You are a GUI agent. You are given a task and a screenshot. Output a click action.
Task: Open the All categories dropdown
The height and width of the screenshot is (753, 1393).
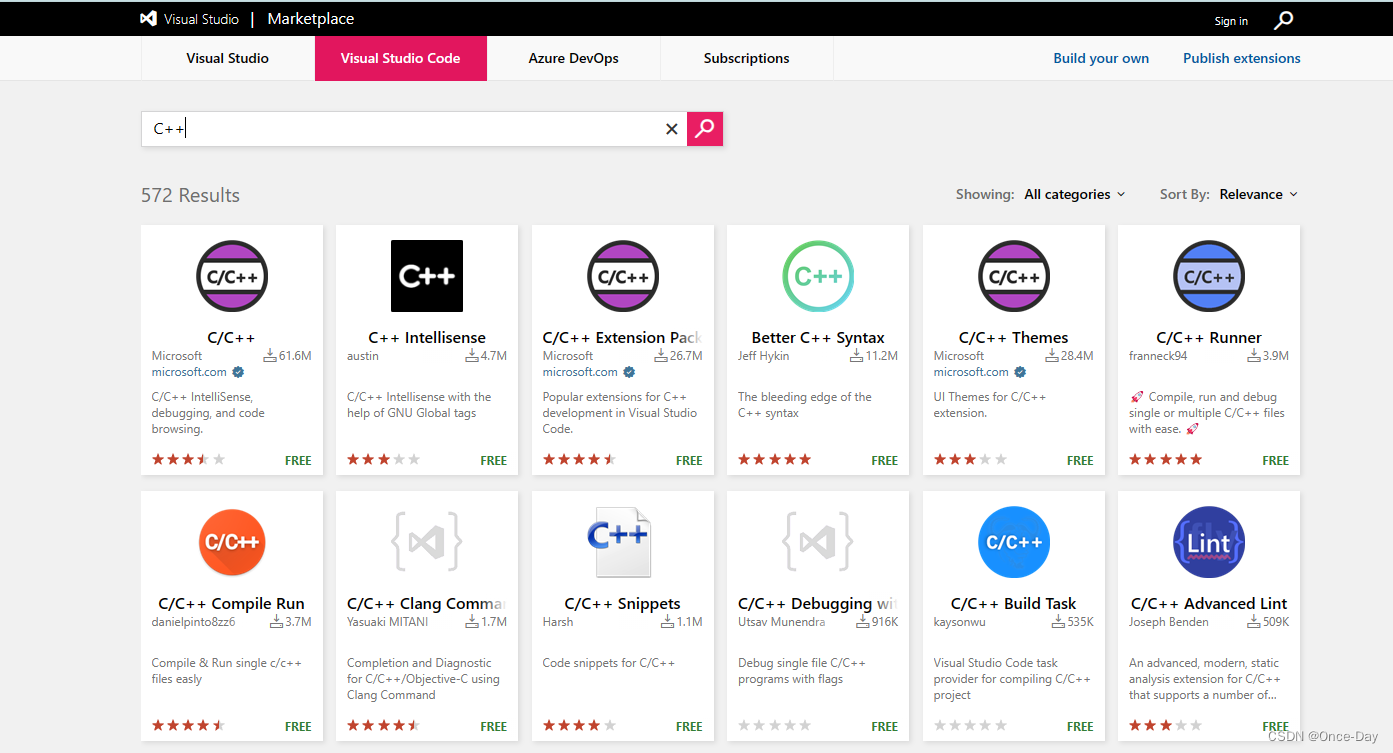(x=1074, y=194)
